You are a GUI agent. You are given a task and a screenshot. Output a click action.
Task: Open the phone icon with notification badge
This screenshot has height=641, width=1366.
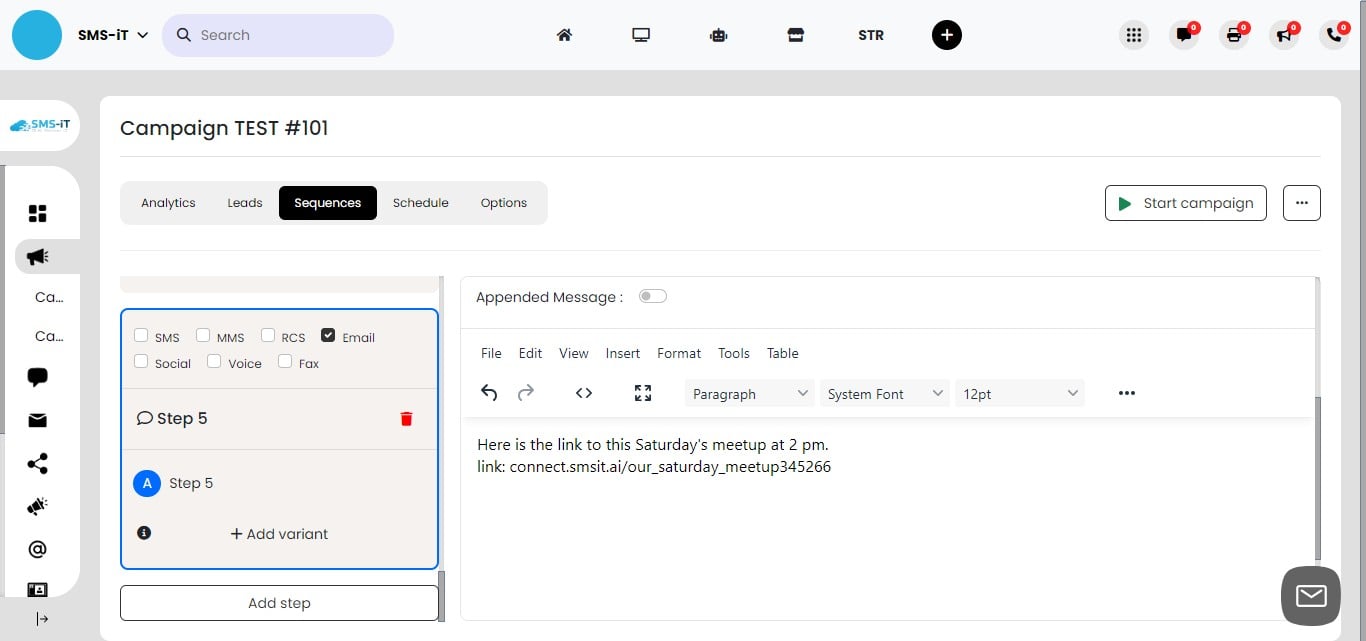(1334, 34)
